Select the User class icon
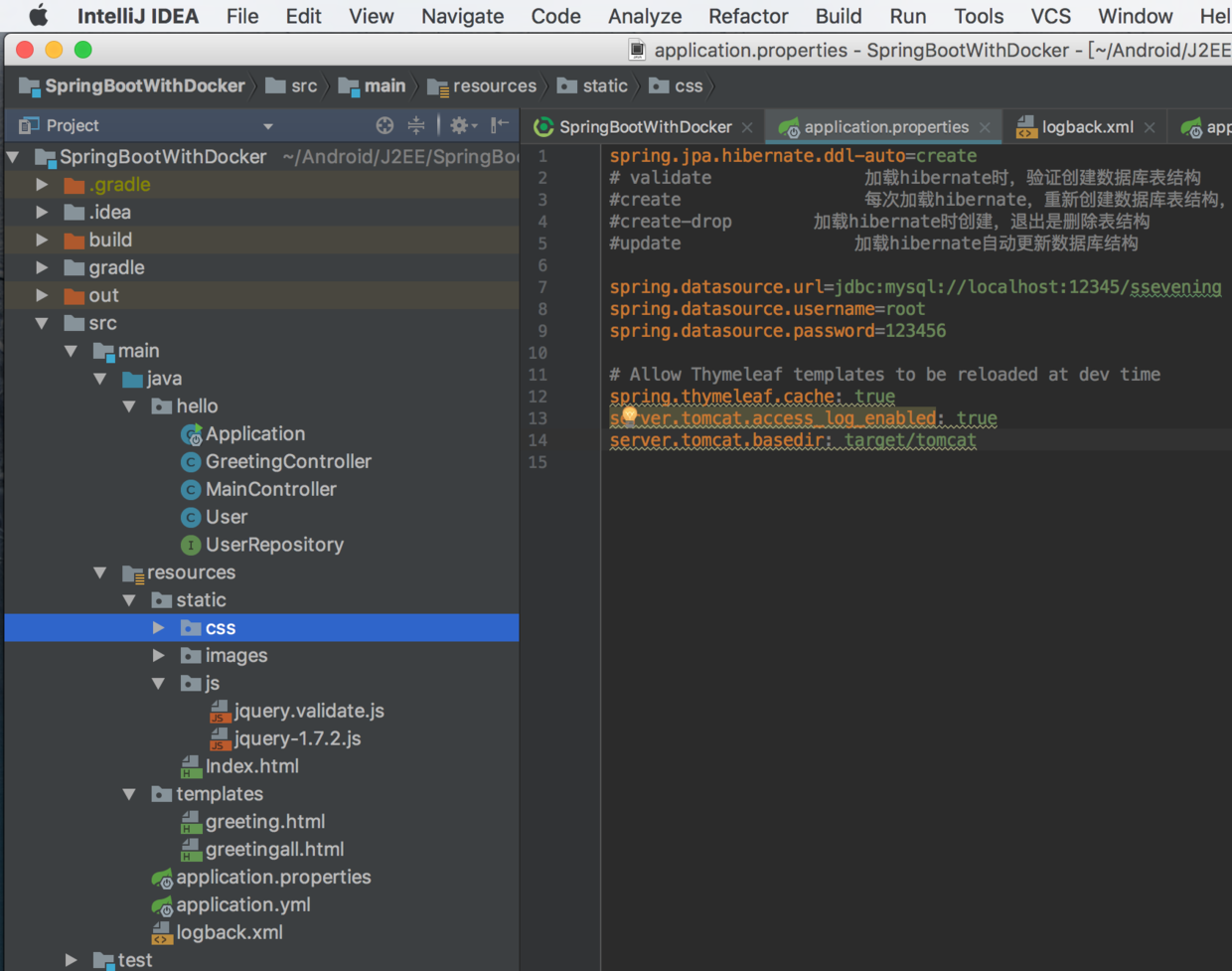Viewport: 1232px width, 971px height. [191, 518]
